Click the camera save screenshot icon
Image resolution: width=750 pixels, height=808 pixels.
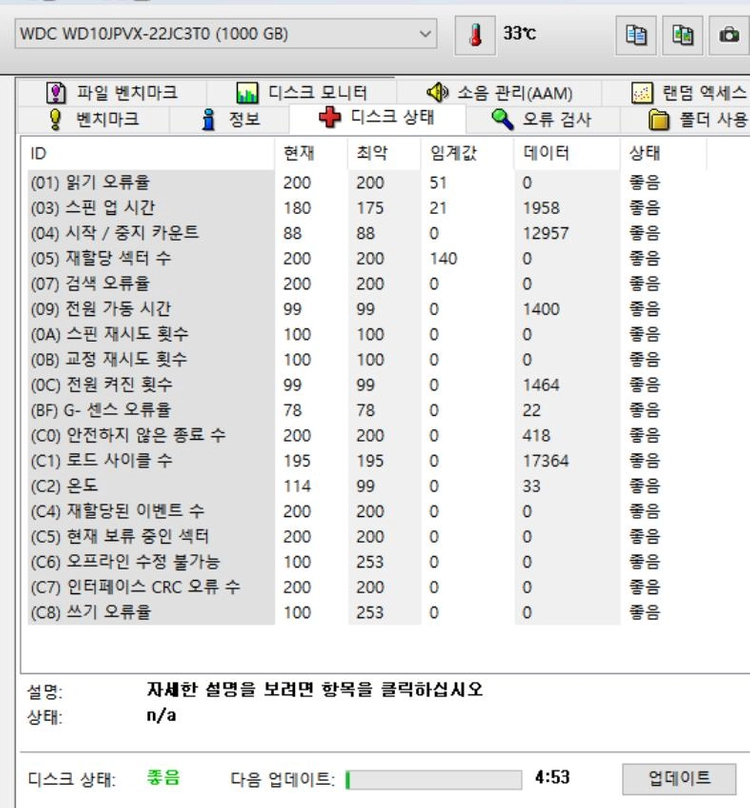[x=729, y=35]
